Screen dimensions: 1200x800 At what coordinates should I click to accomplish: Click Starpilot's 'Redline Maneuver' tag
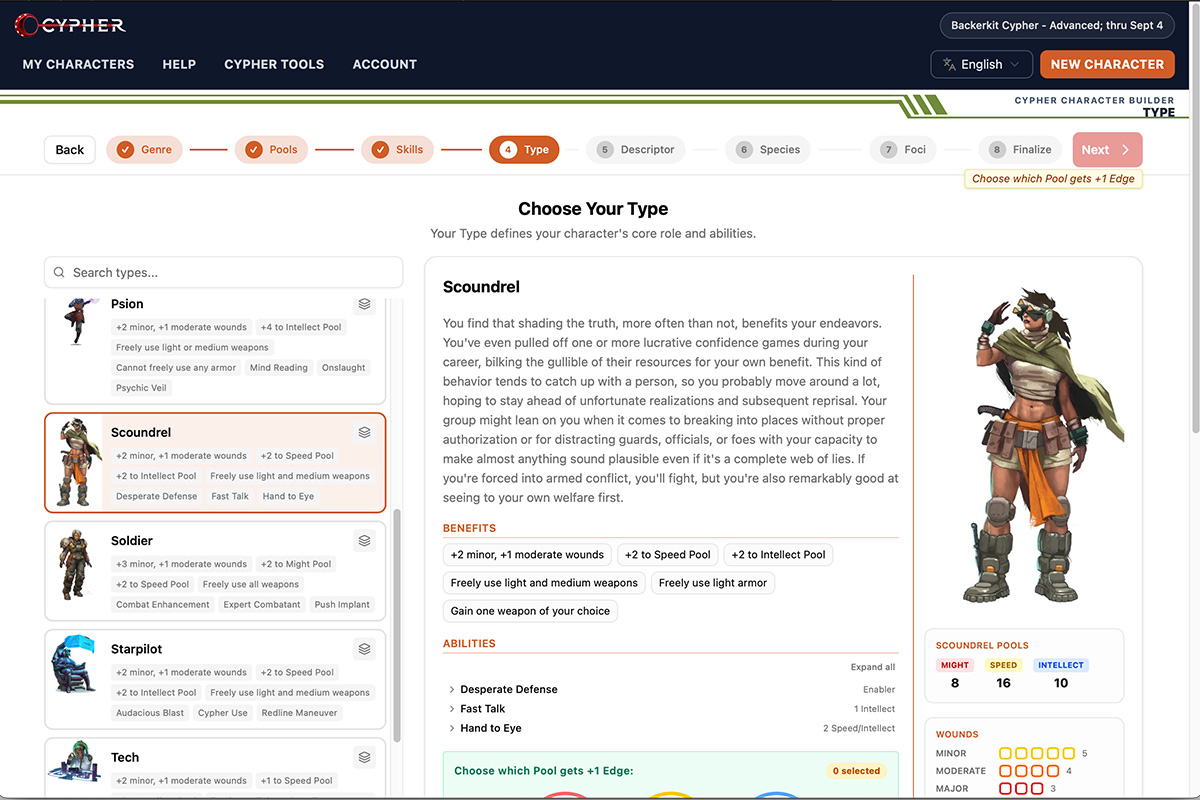(299, 713)
